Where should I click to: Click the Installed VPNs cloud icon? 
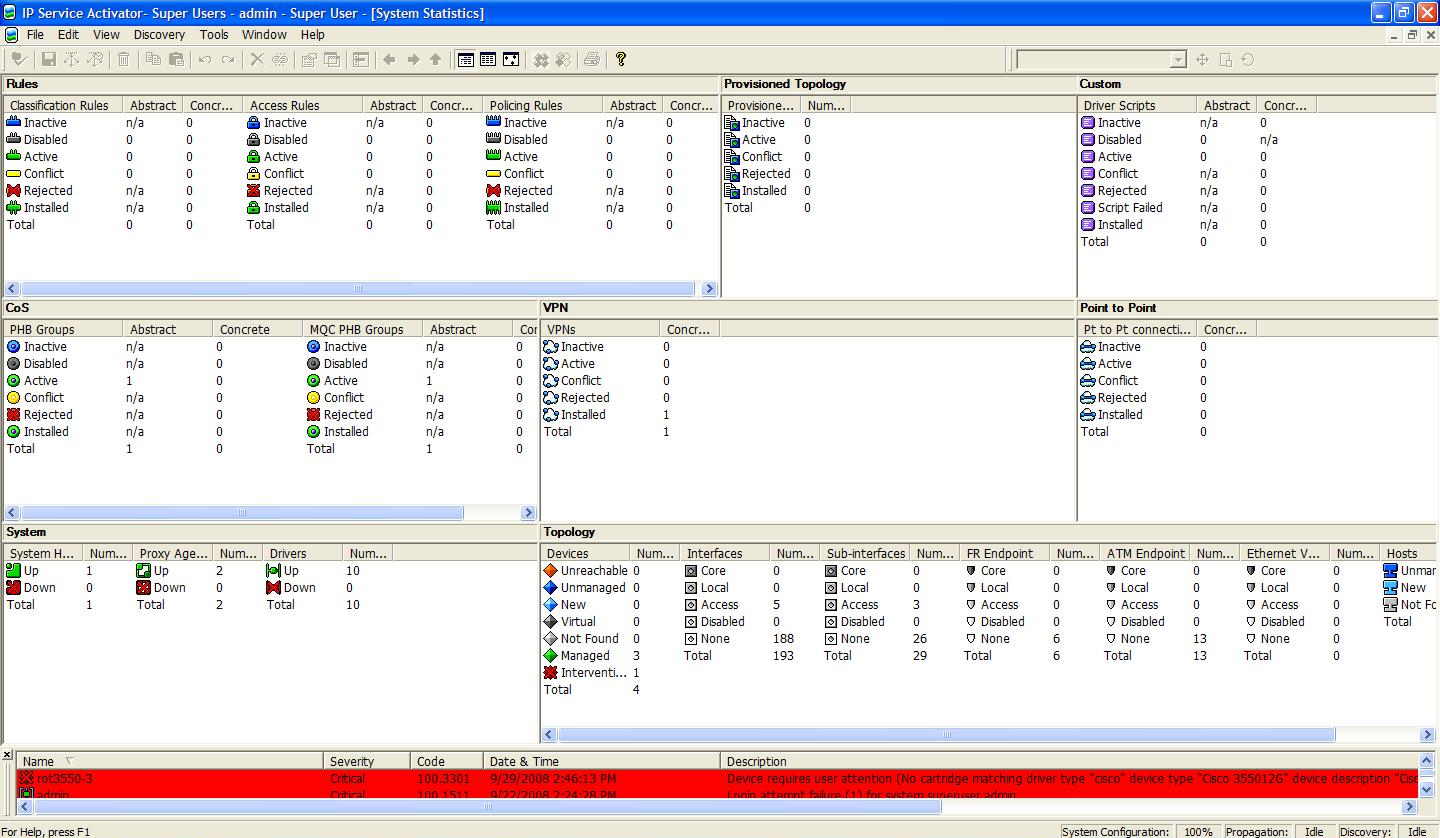pos(550,415)
